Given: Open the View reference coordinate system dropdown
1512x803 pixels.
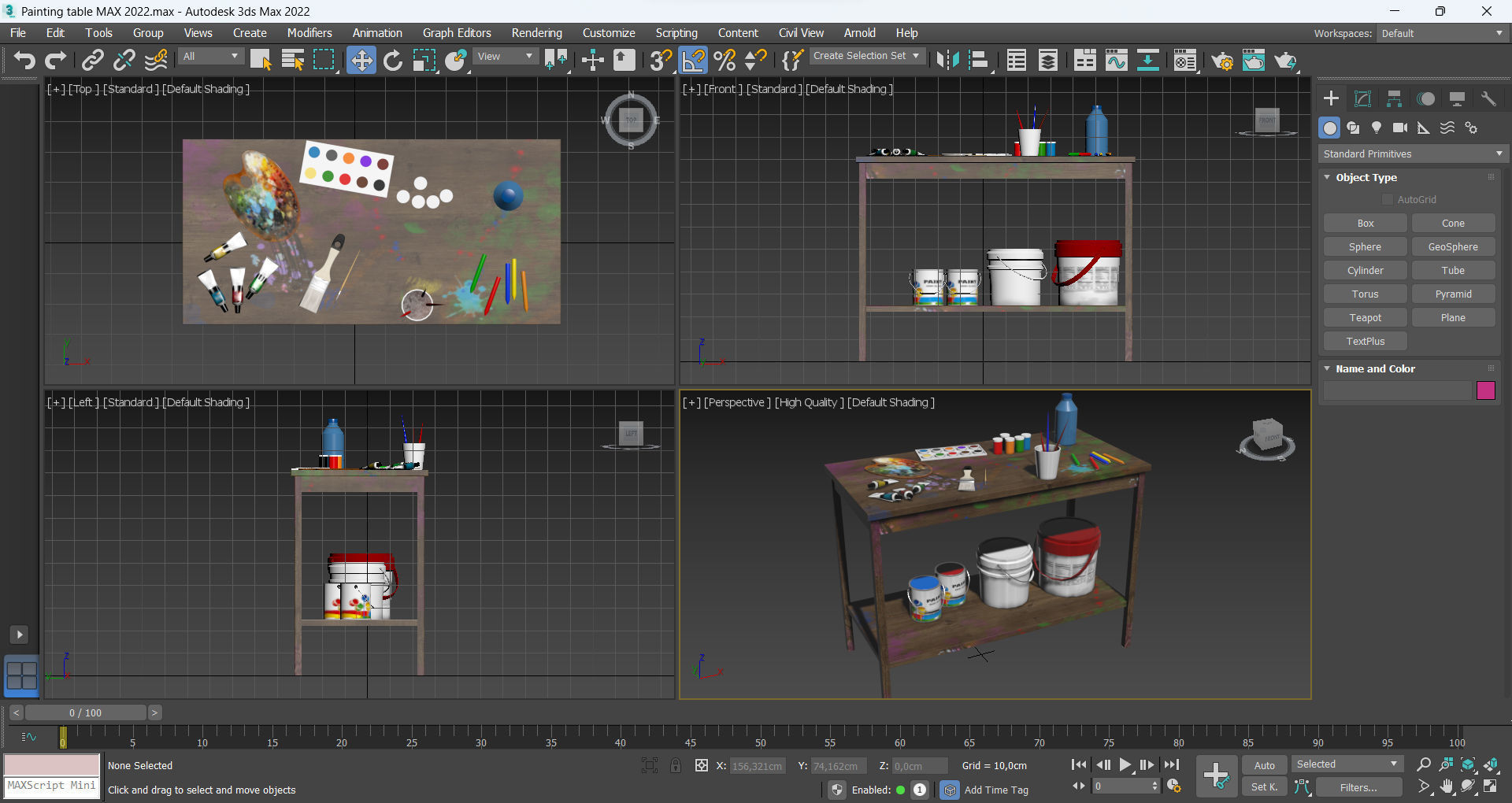Looking at the screenshot, I should [506, 57].
